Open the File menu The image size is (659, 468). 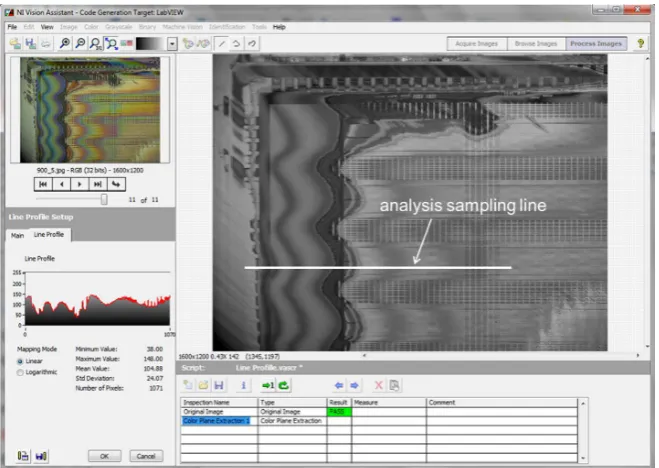point(12,27)
